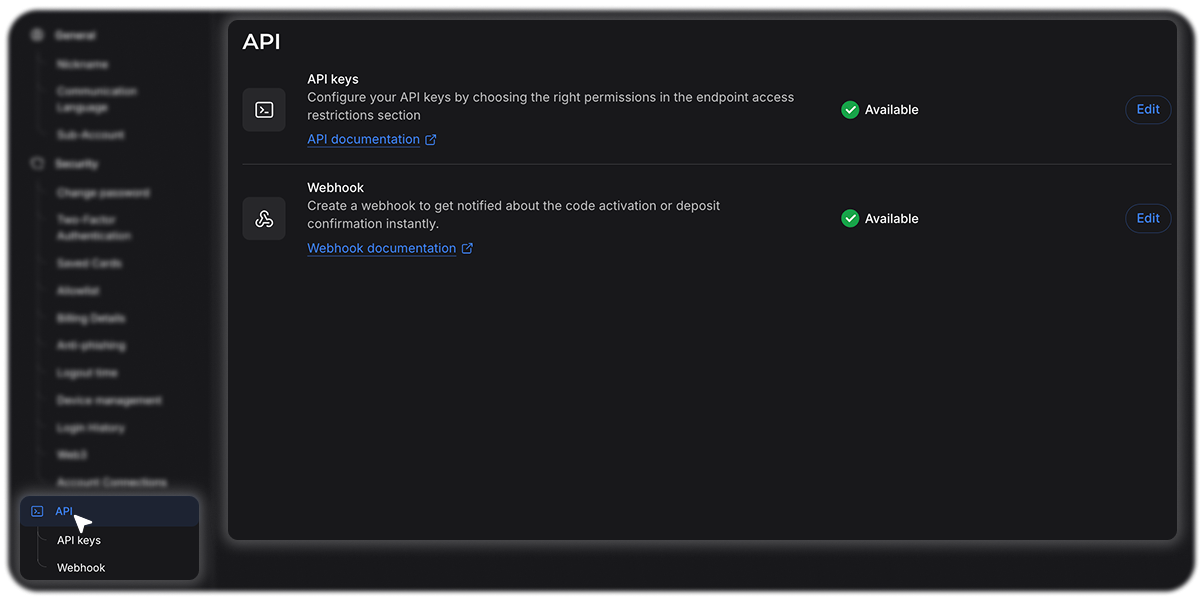Screen dimensions: 1200x600
Task: Open Two-Factor Authentication in sidebar
Action: click(93, 228)
